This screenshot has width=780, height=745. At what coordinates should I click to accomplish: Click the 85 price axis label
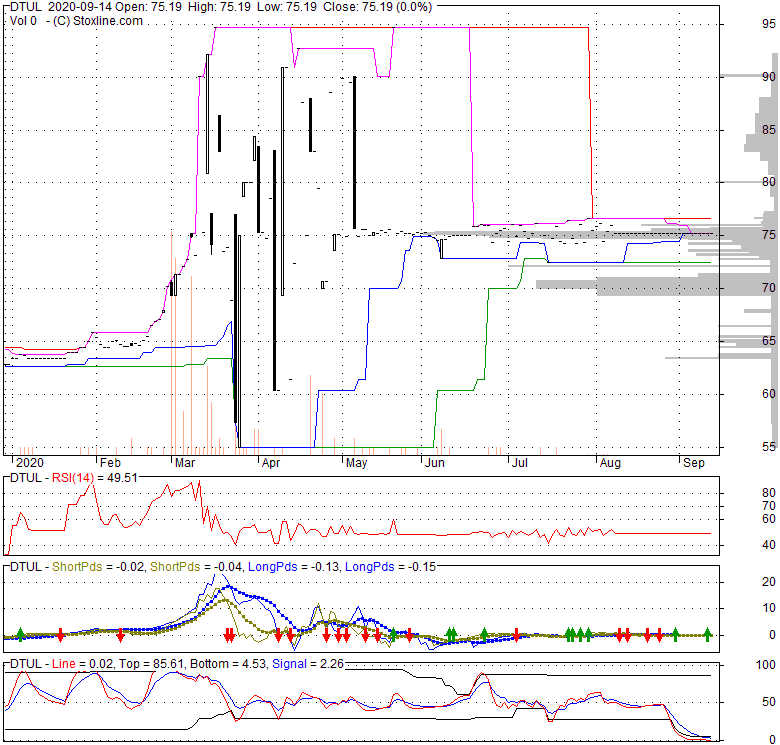(x=769, y=130)
